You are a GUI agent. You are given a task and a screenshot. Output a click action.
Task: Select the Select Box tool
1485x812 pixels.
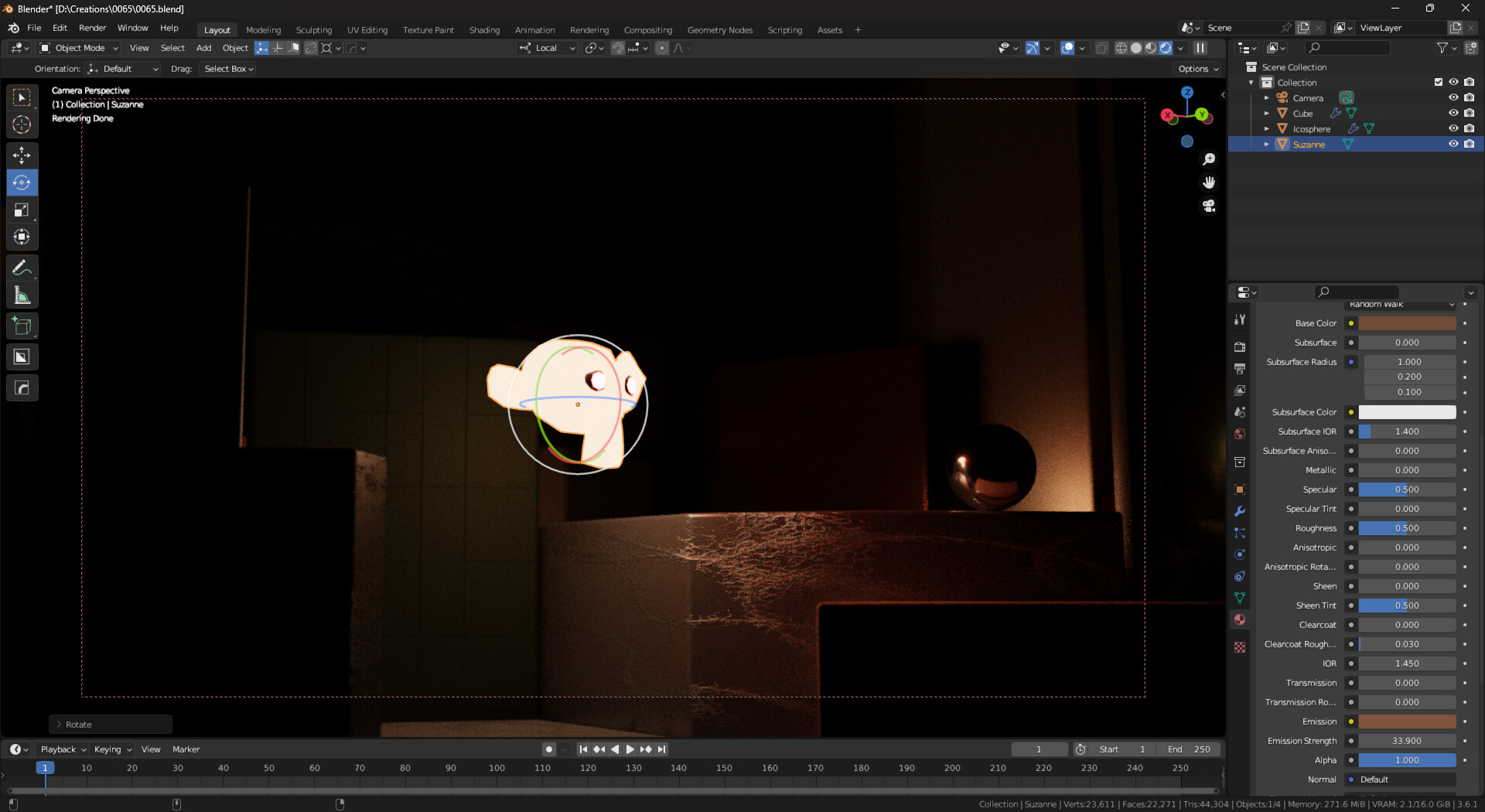[22, 97]
